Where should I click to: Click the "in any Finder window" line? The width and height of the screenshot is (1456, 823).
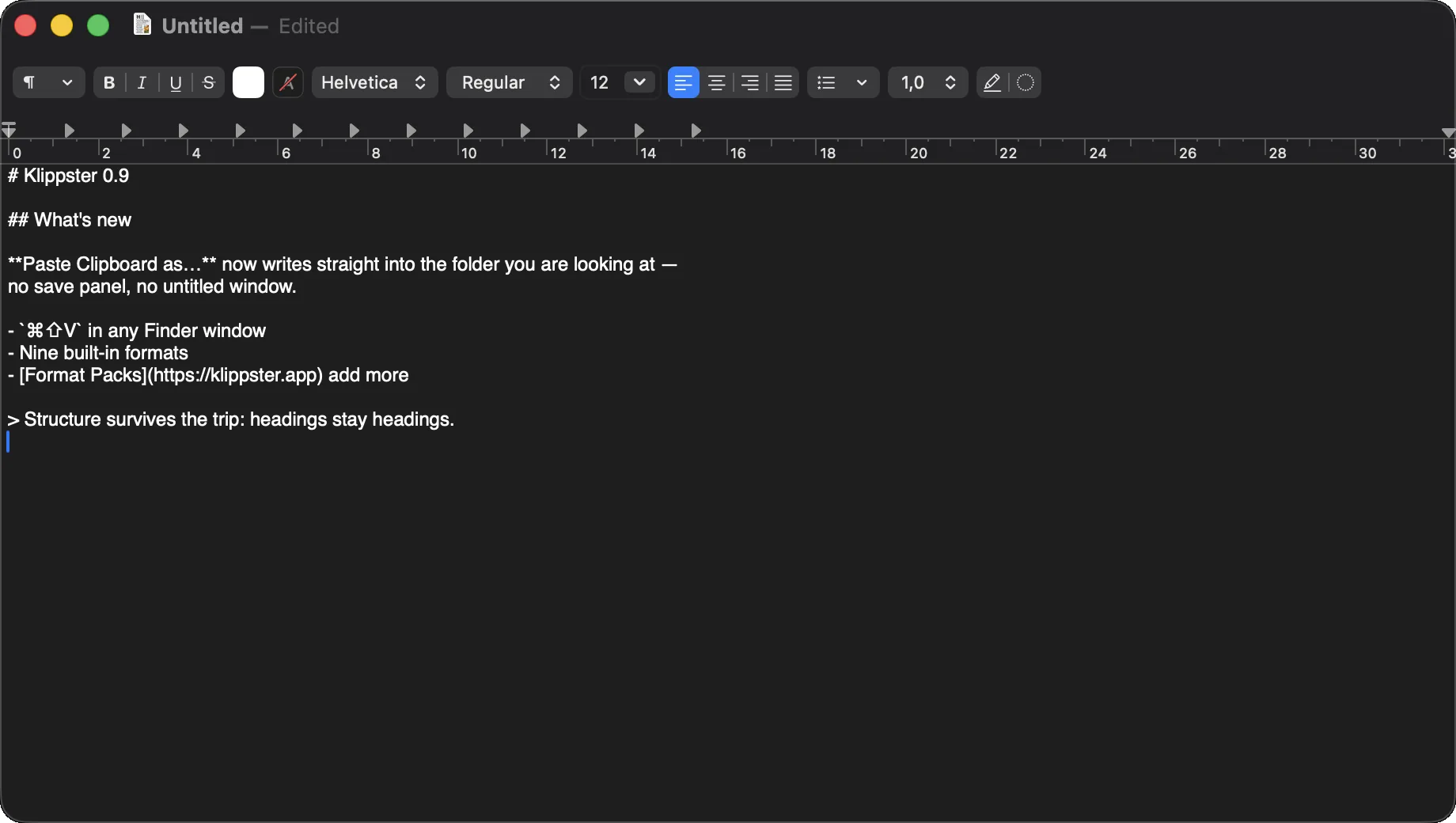coord(137,331)
